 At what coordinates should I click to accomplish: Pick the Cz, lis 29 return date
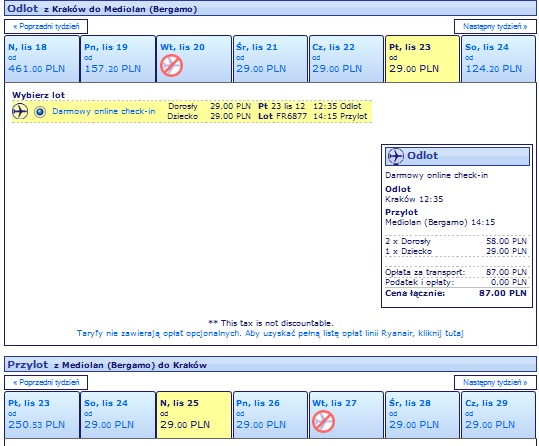498,415
